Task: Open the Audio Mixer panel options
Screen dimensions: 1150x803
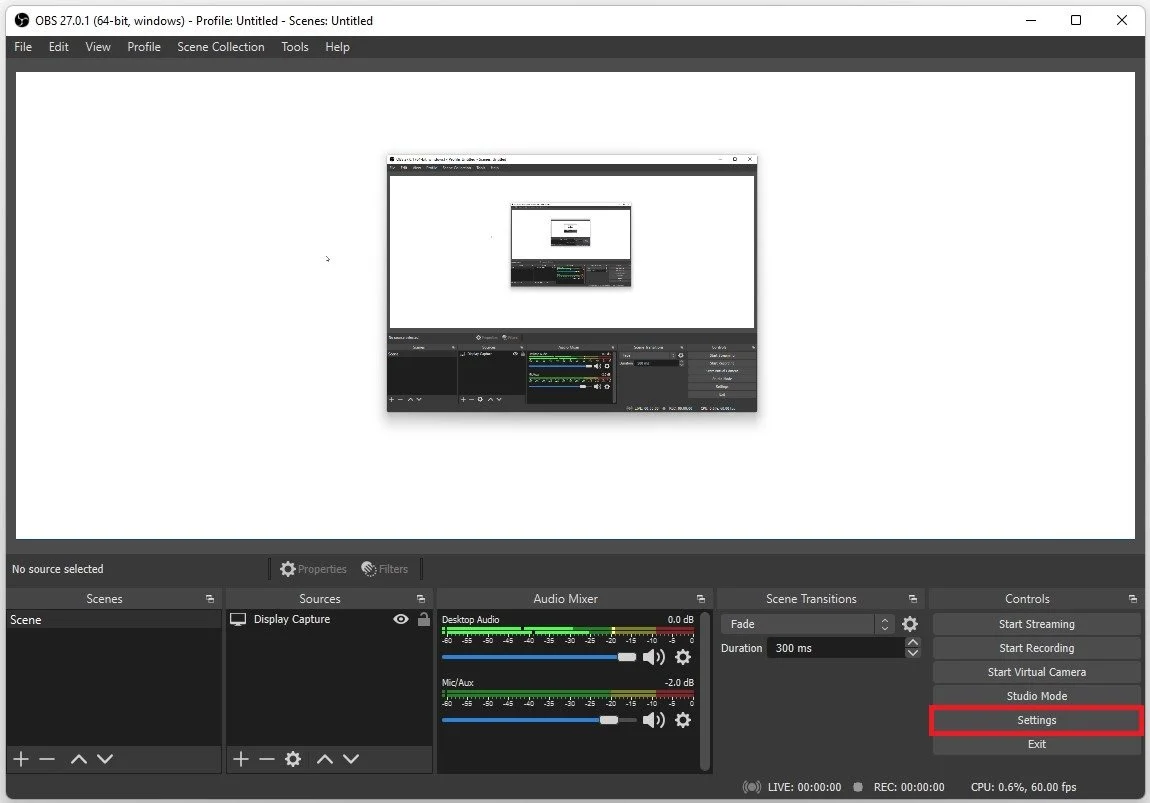Action: (701, 598)
